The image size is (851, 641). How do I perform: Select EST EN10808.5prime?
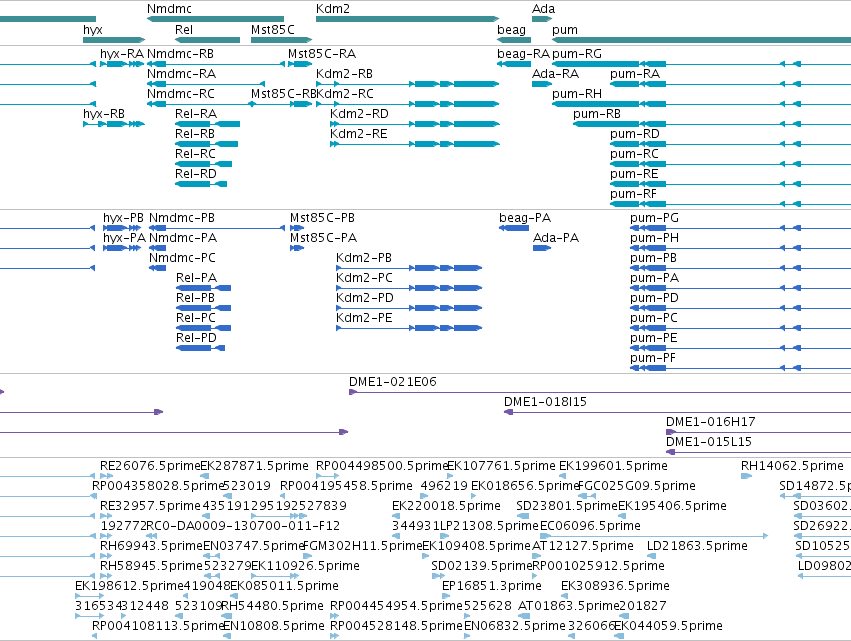click(x=274, y=626)
